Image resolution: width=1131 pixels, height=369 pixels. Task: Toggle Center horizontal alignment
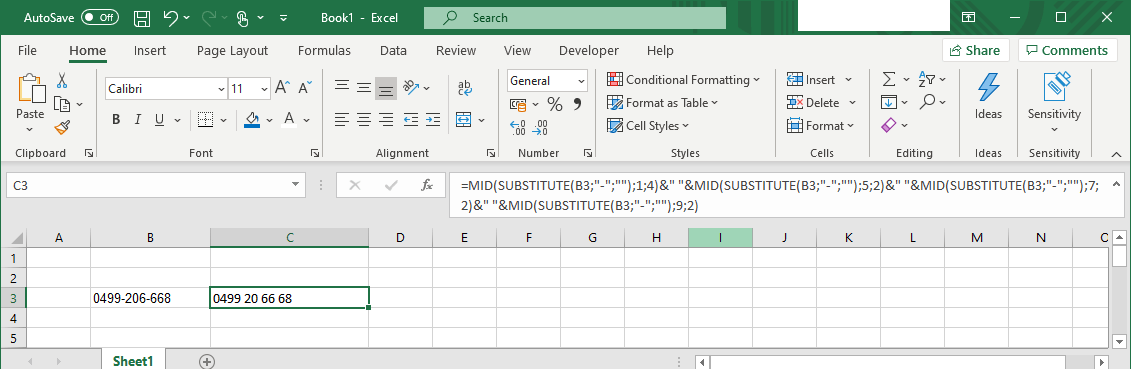pyautogui.click(x=364, y=120)
